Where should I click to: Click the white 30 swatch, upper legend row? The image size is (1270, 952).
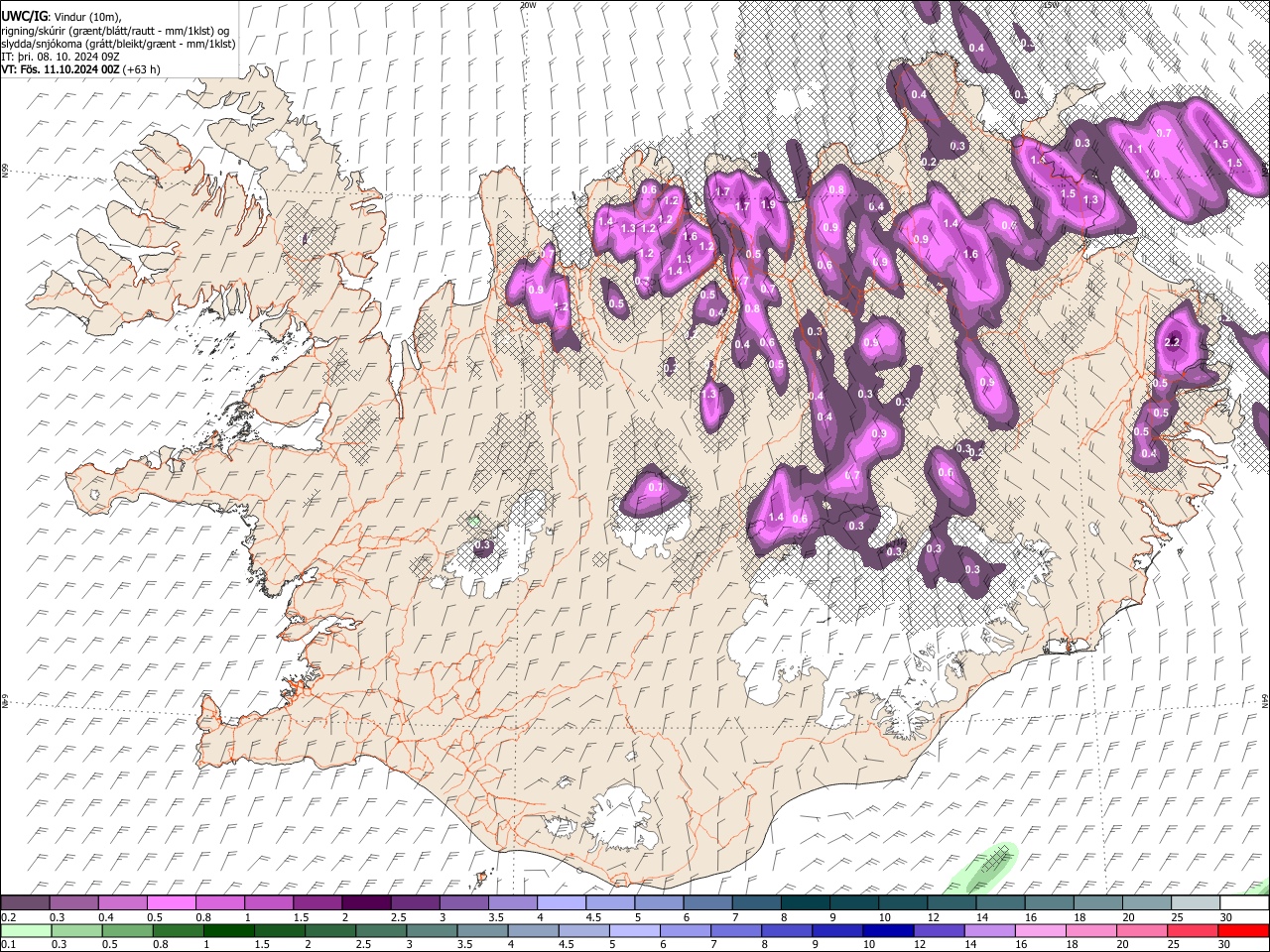[x=1244, y=902]
